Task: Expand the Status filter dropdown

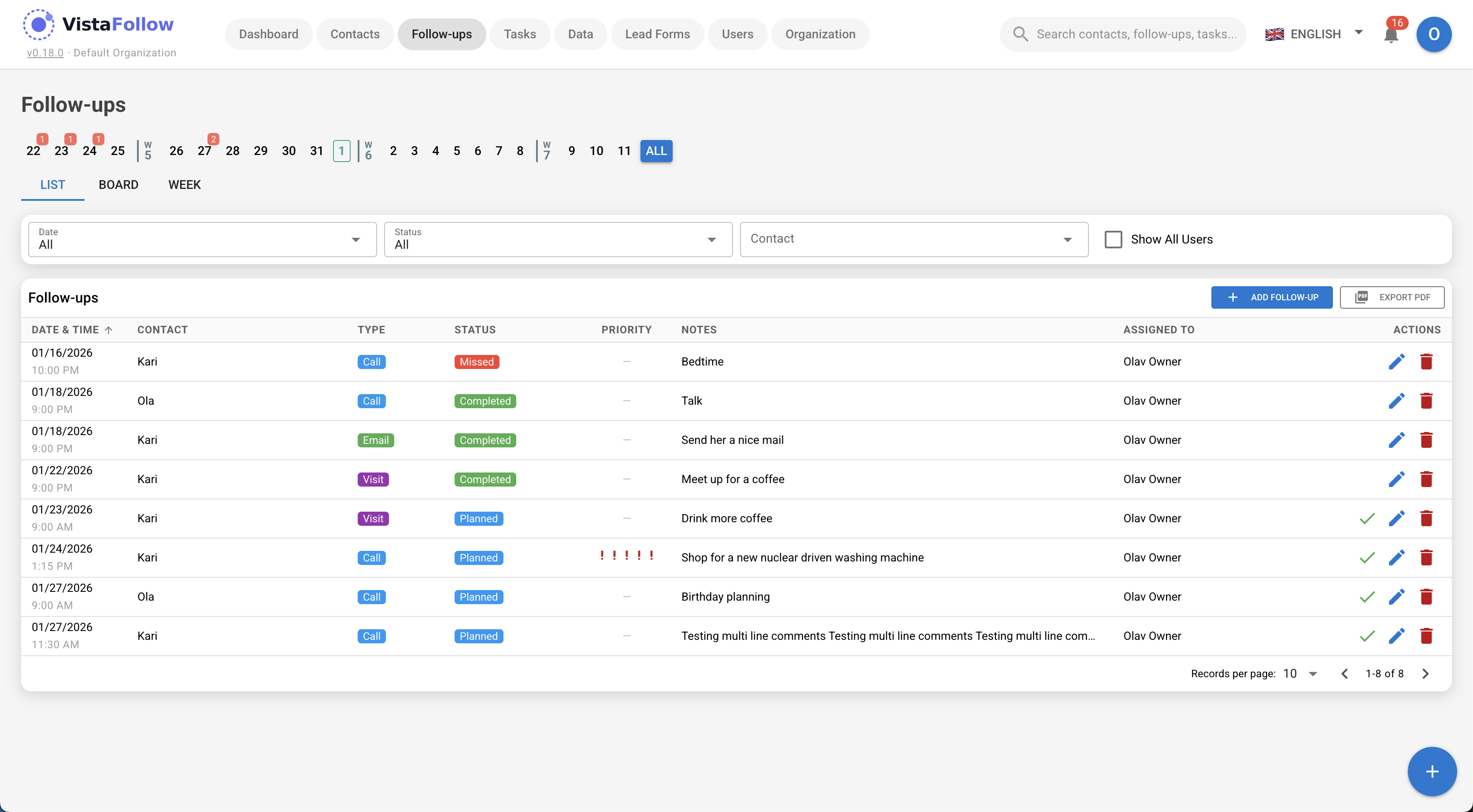Action: [x=558, y=239]
